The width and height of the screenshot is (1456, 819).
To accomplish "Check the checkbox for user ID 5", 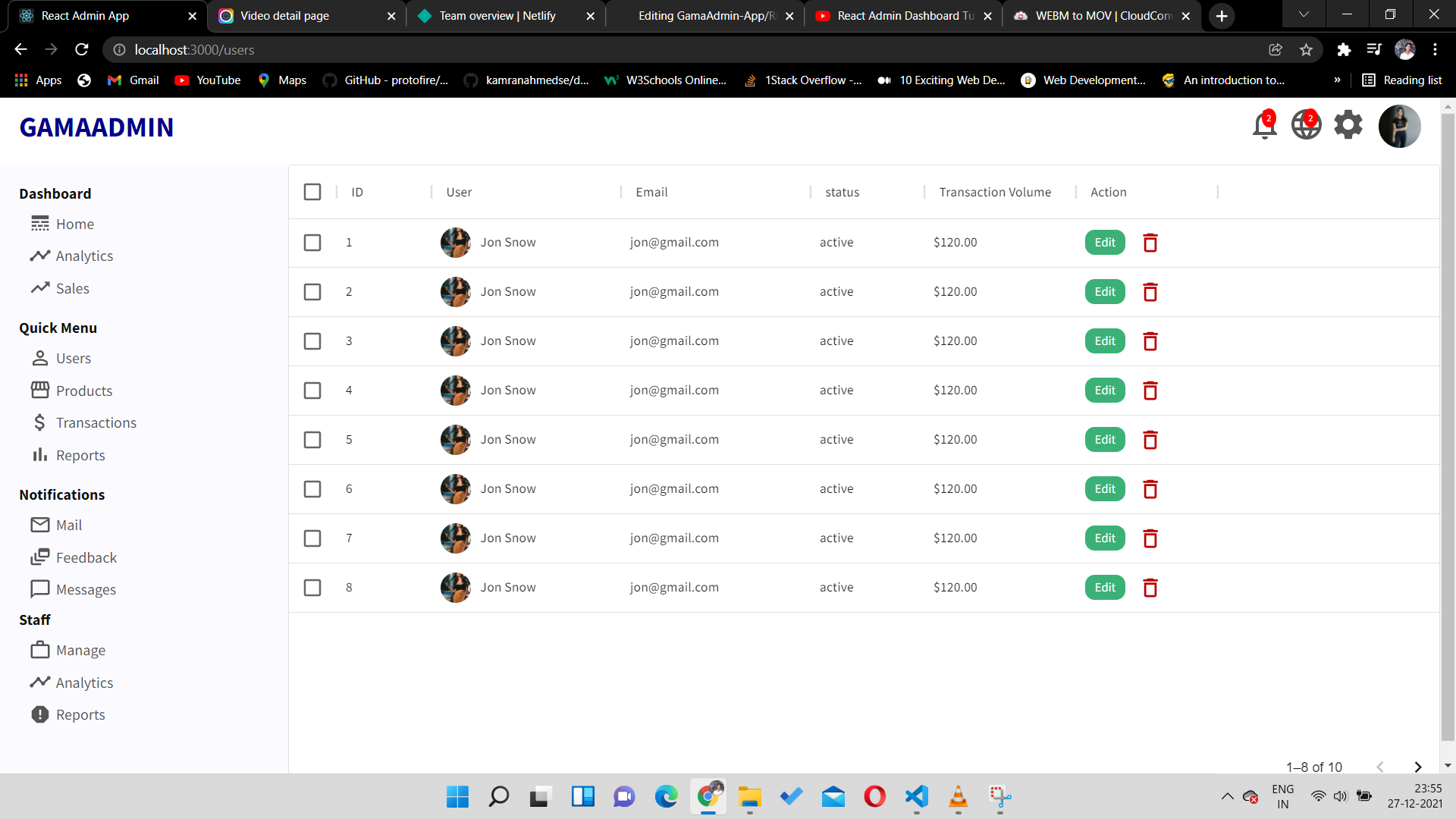I will tap(312, 440).
